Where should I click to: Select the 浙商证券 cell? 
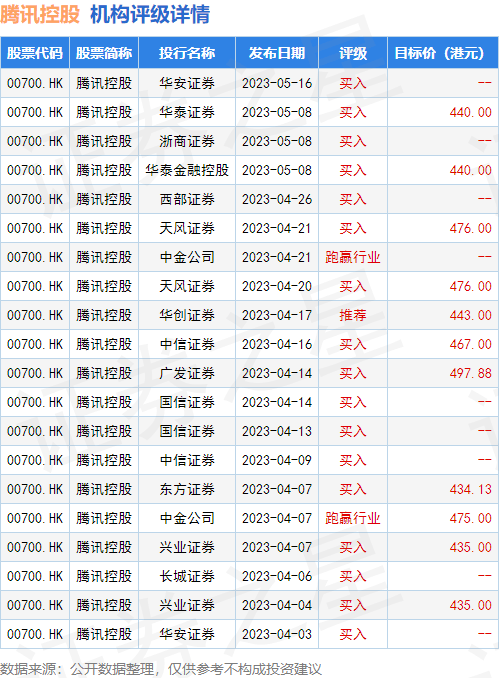pos(187,141)
